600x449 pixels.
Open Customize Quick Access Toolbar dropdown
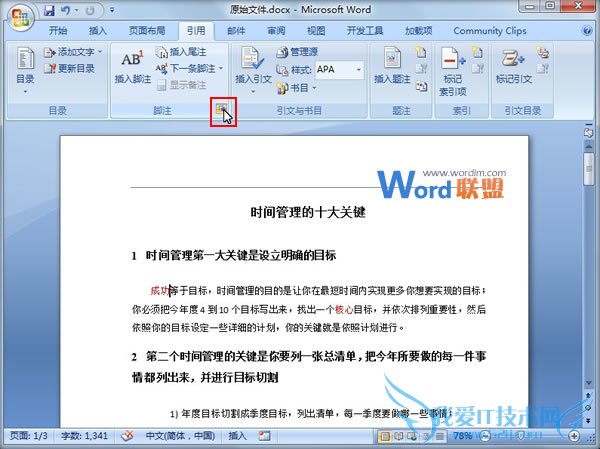[112, 10]
